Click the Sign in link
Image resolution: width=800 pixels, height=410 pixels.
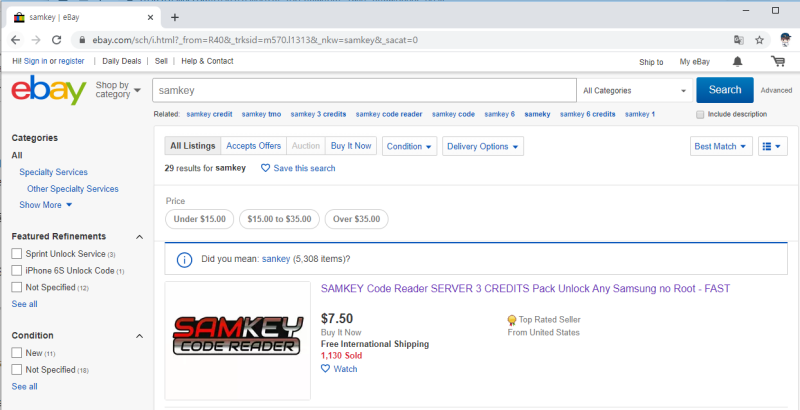click(36, 61)
